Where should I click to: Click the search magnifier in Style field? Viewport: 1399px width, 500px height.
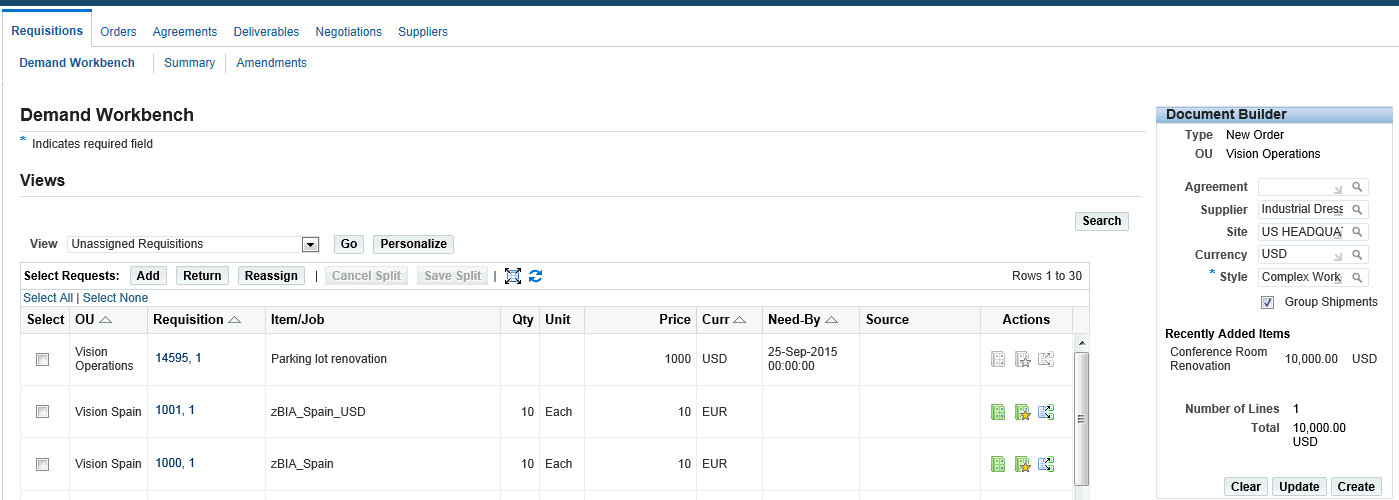click(x=1357, y=277)
